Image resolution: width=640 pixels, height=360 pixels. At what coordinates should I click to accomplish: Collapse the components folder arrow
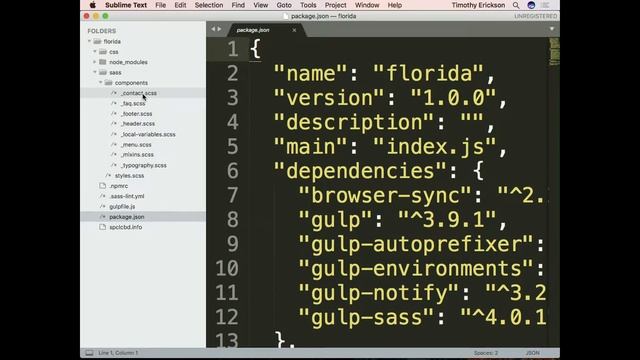(100, 82)
